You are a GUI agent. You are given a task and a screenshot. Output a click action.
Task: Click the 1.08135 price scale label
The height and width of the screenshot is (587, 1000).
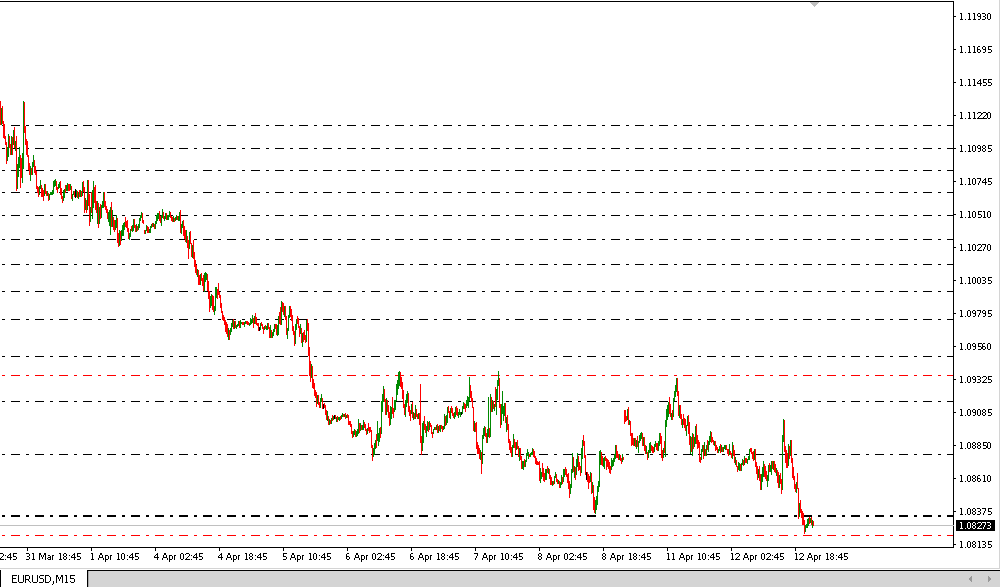point(975,544)
